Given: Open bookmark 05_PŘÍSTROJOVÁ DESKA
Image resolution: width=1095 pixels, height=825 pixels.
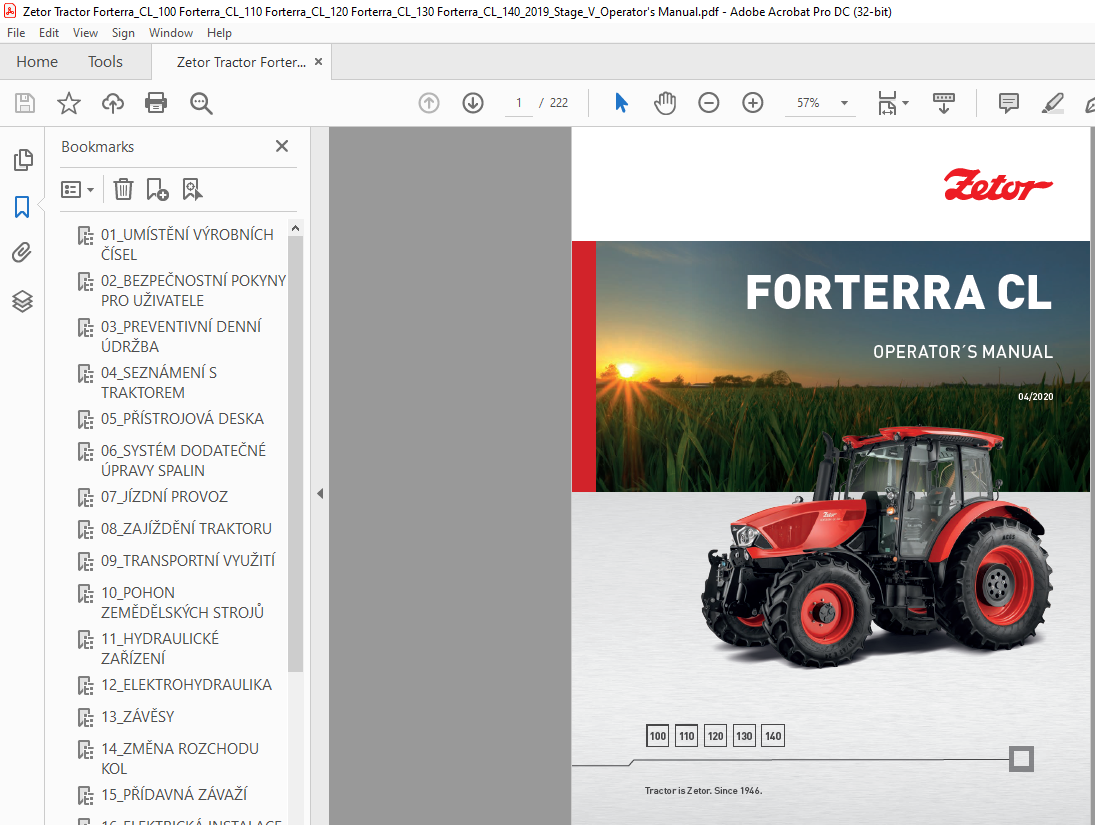Looking at the screenshot, I should tap(183, 419).
